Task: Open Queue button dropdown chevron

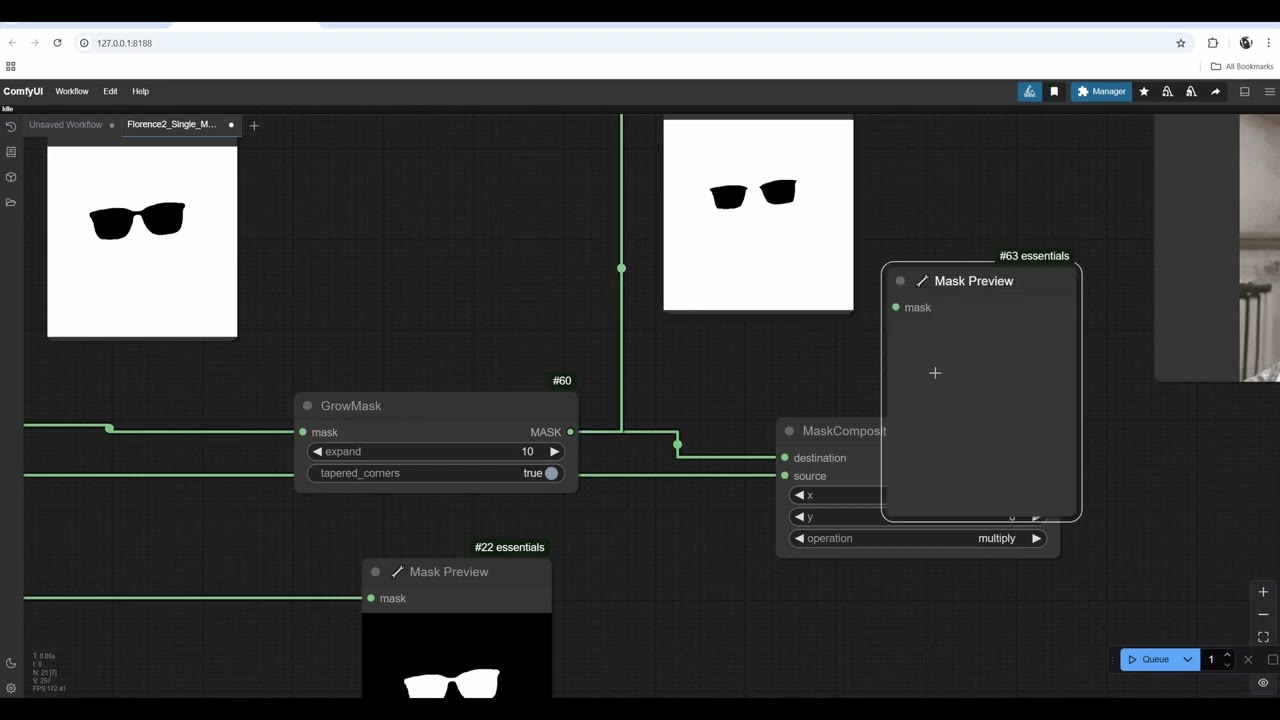Action: [x=1187, y=659]
